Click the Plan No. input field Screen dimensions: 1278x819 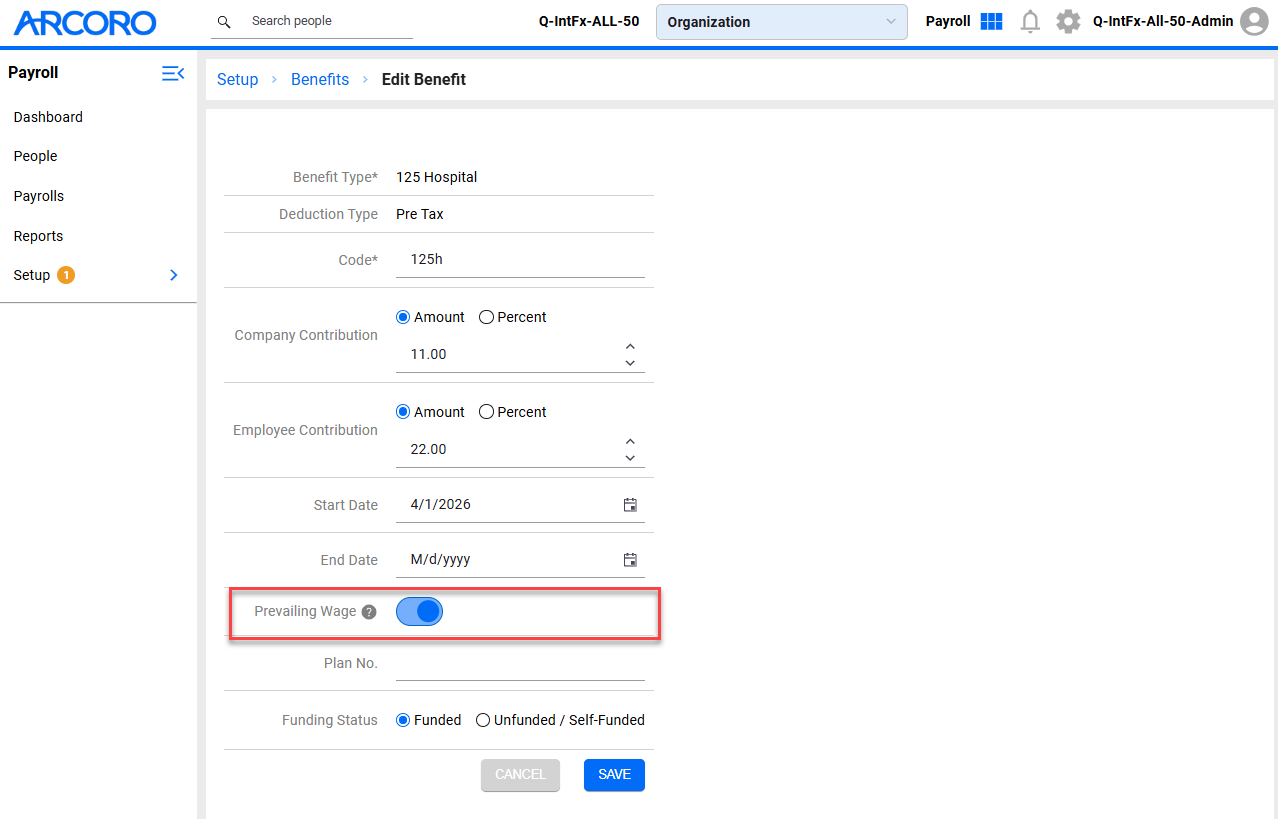coord(520,663)
